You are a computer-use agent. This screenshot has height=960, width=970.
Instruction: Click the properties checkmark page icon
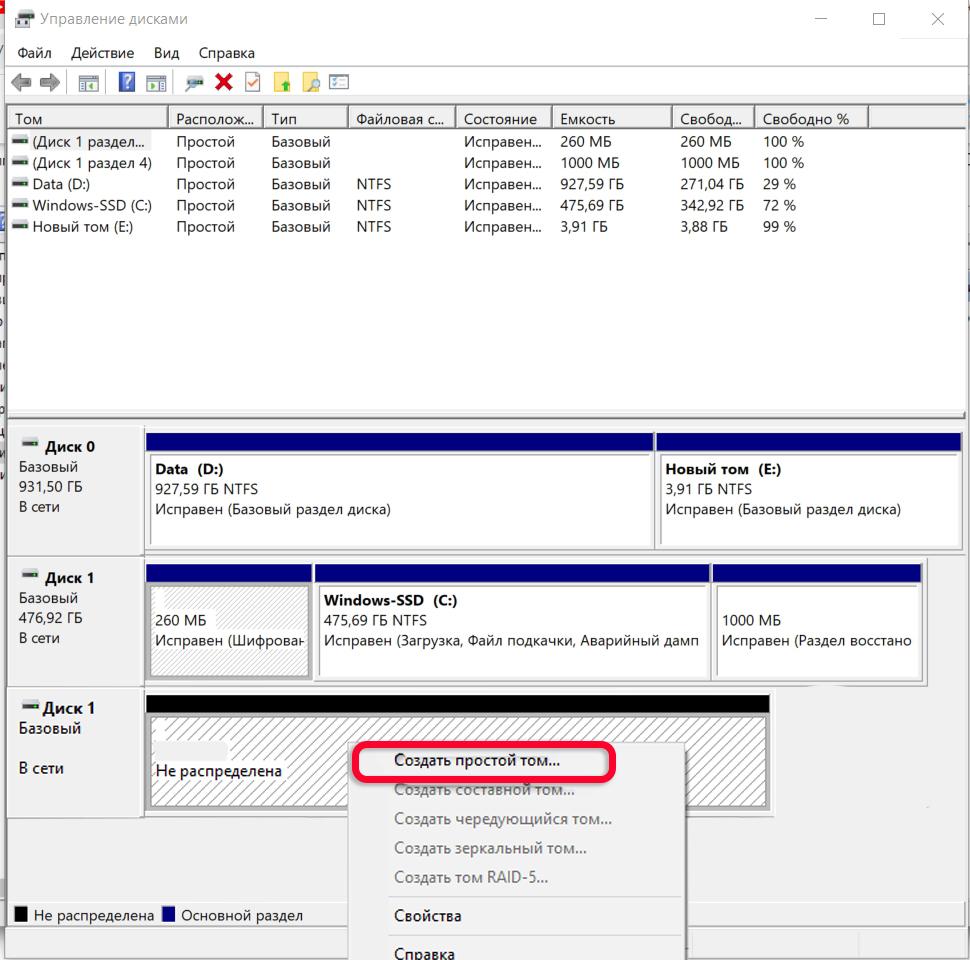tap(252, 82)
